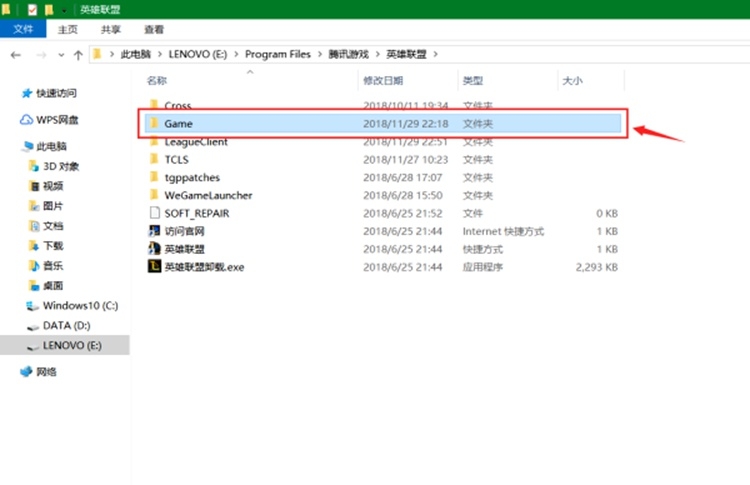Viewport: 750px width, 485px height.
Task: Click the Program Files breadcrumb segment
Action: tap(277, 54)
